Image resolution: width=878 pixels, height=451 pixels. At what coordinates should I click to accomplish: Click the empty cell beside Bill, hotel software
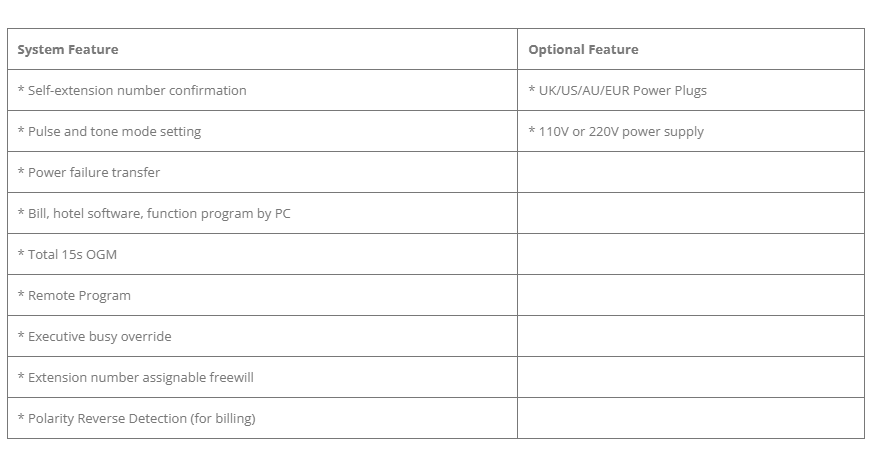coord(690,214)
